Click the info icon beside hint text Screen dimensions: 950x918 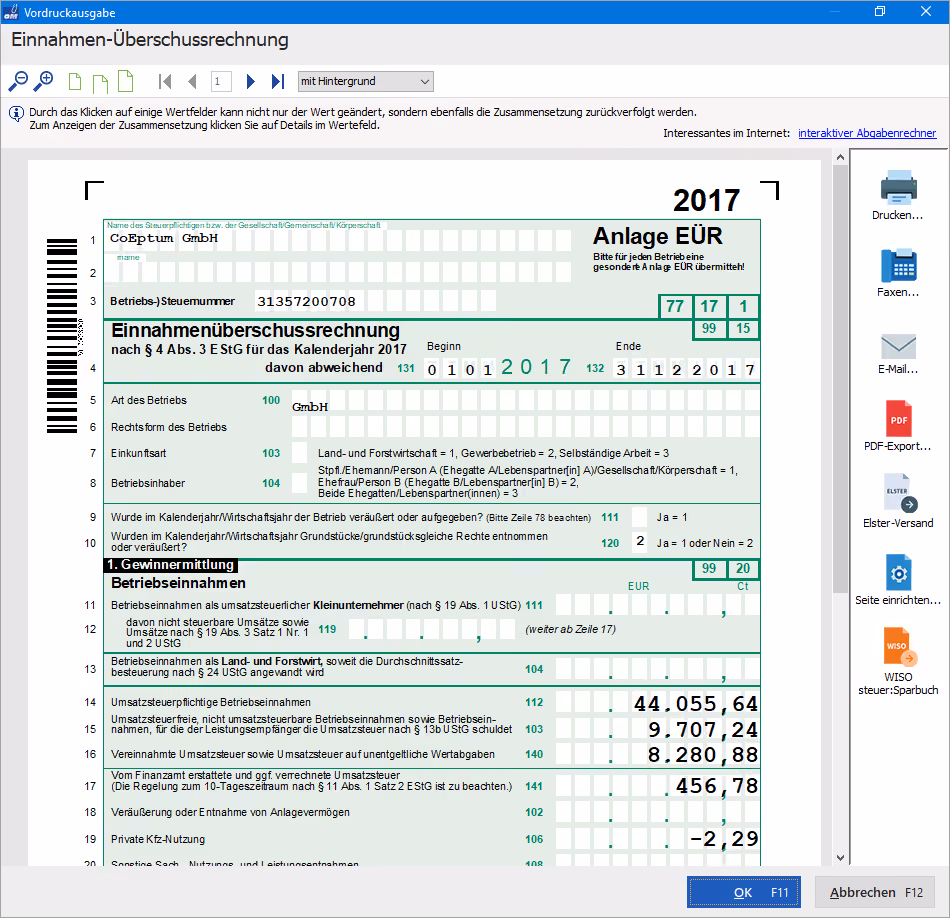16,113
